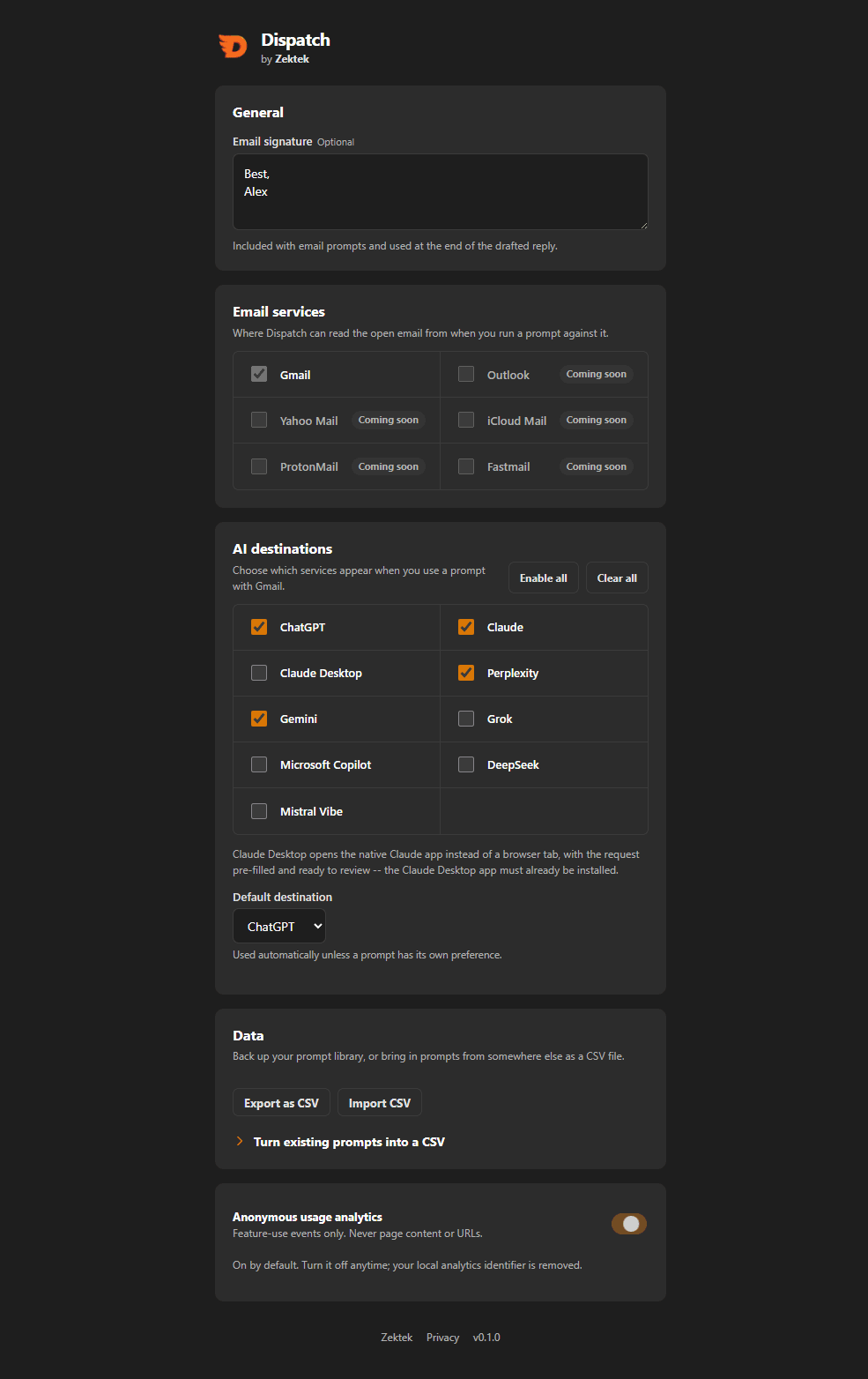
Task: Click the General section heading
Action: [x=258, y=112]
